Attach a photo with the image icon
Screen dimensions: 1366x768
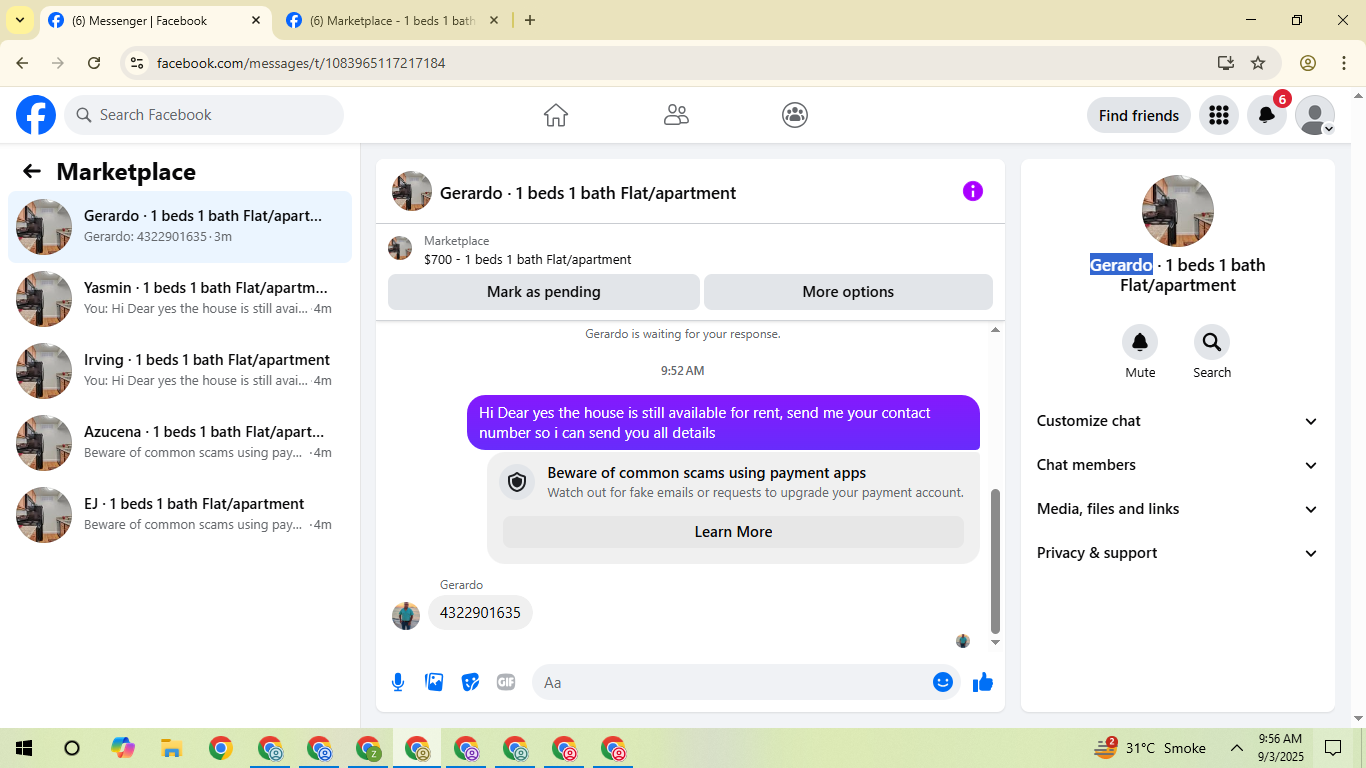[434, 682]
